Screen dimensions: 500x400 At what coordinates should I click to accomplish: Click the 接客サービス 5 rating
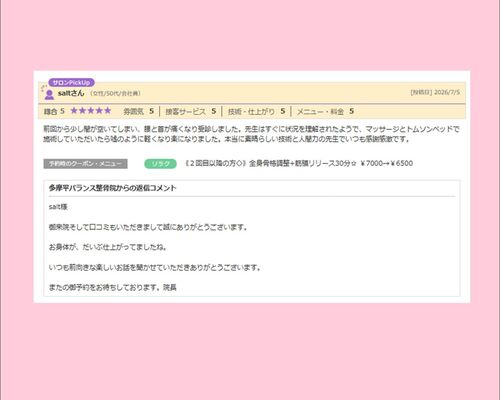[x=191, y=111]
